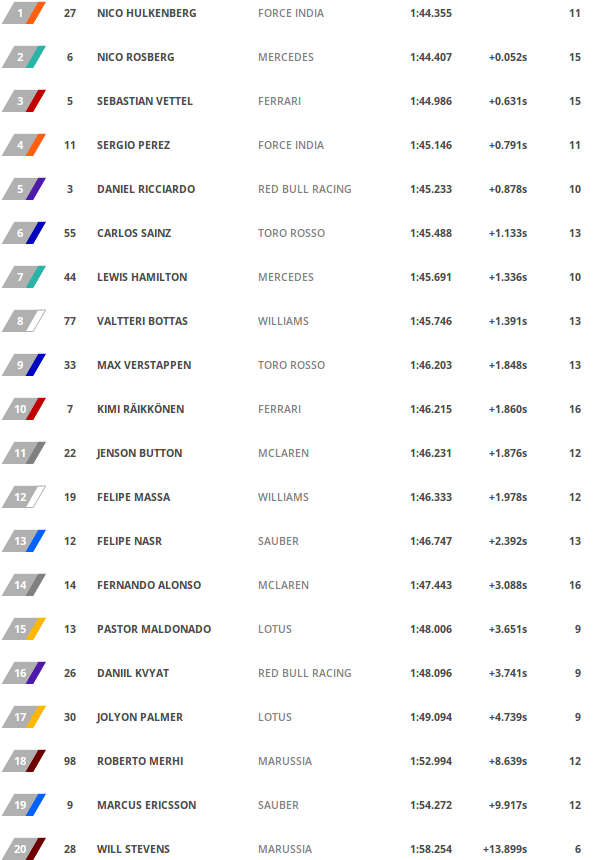The height and width of the screenshot is (860, 593).
Task: Open Lewis Hamilton driver entry
Action: tap(142, 278)
